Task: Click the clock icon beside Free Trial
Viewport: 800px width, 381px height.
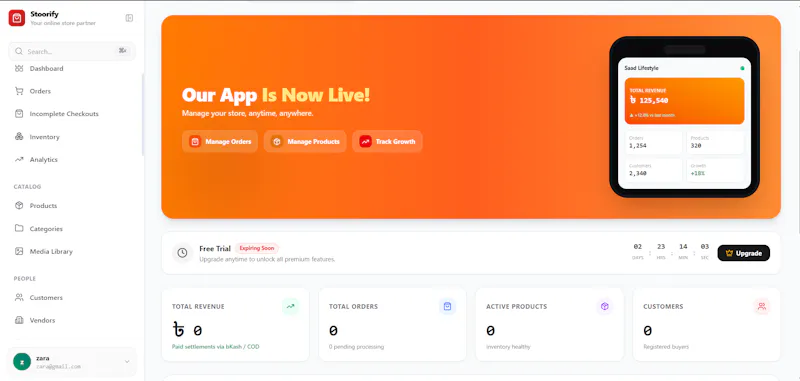Action: pos(182,252)
